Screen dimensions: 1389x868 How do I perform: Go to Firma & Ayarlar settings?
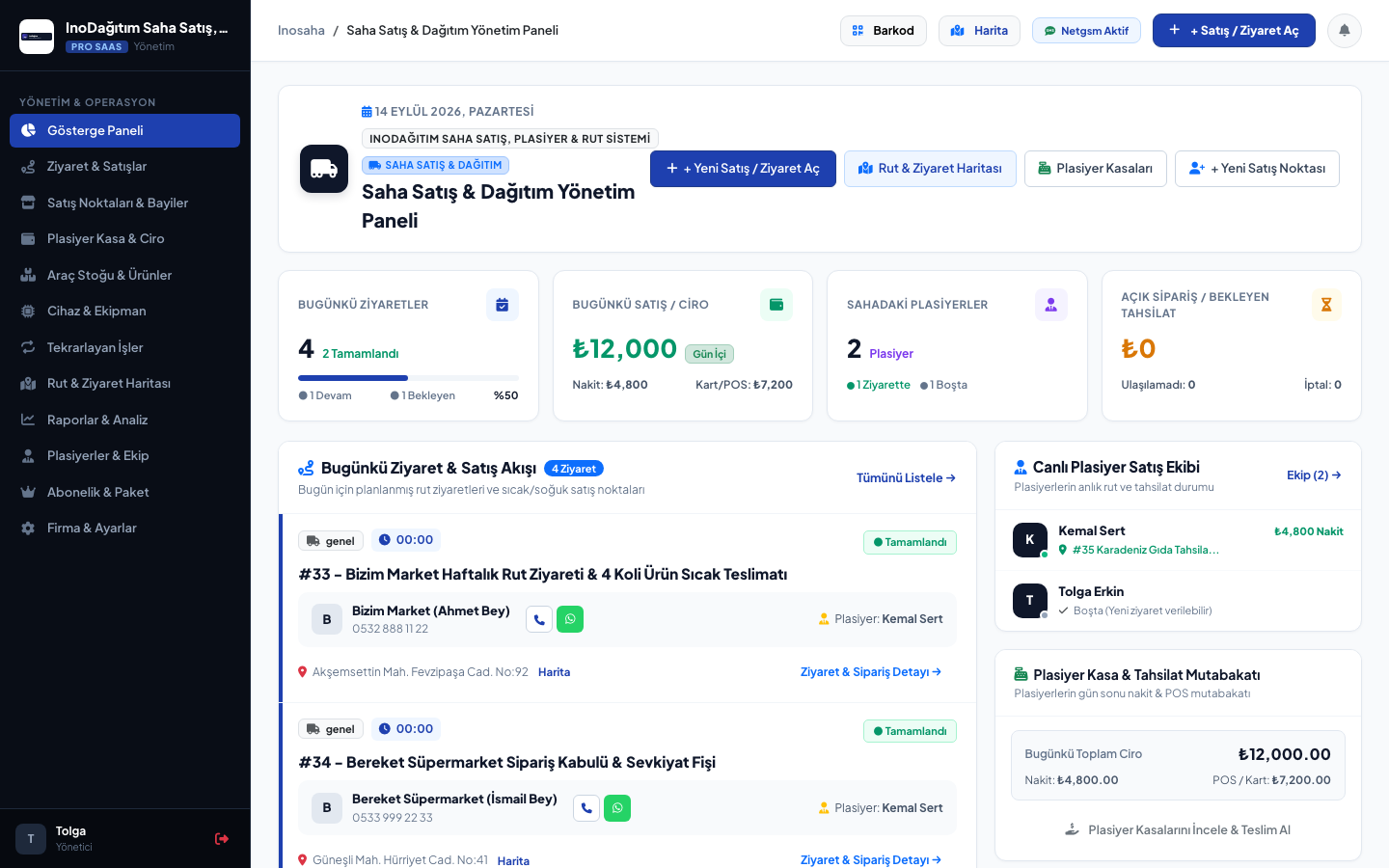[x=125, y=529]
